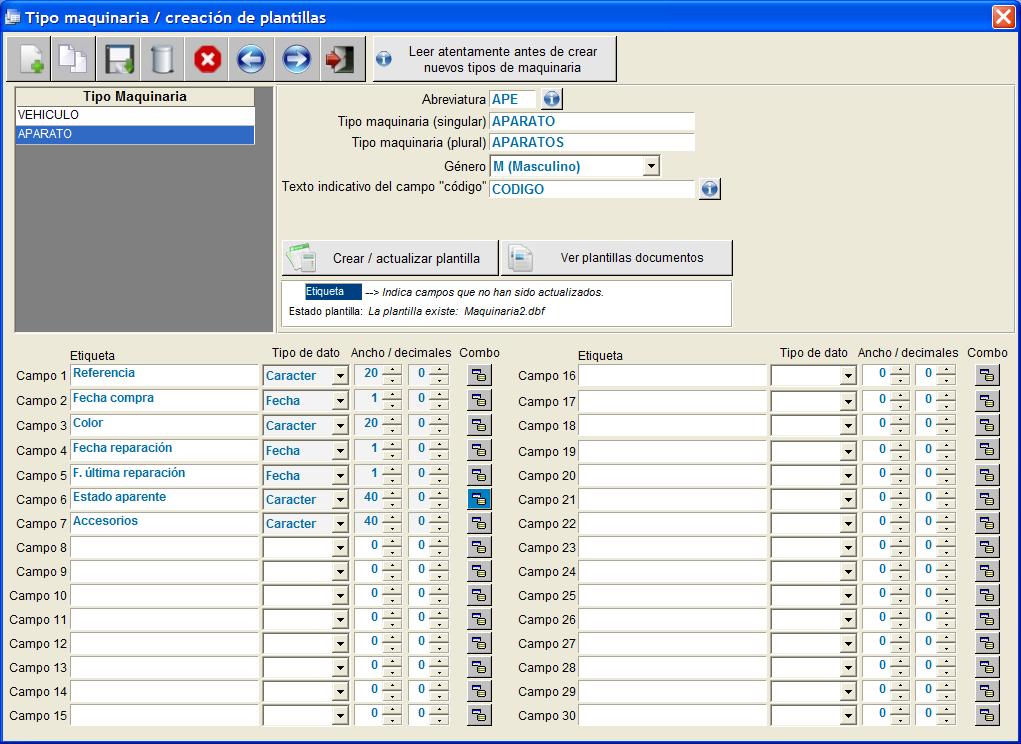The height and width of the screenshot is (744, 1021).
Task: Open Combo editor for Campo 21
Action: click(x=987, y=499)
